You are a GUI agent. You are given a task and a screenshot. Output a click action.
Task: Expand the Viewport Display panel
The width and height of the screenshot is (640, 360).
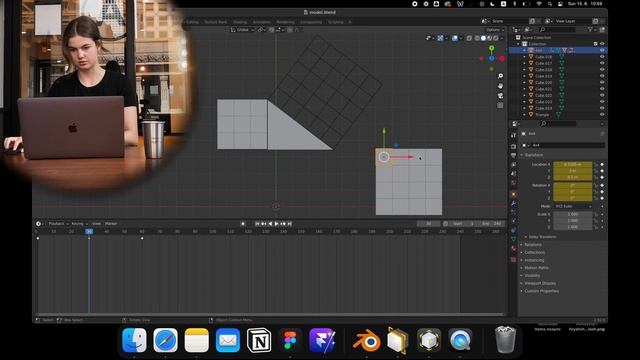(540, 283)
